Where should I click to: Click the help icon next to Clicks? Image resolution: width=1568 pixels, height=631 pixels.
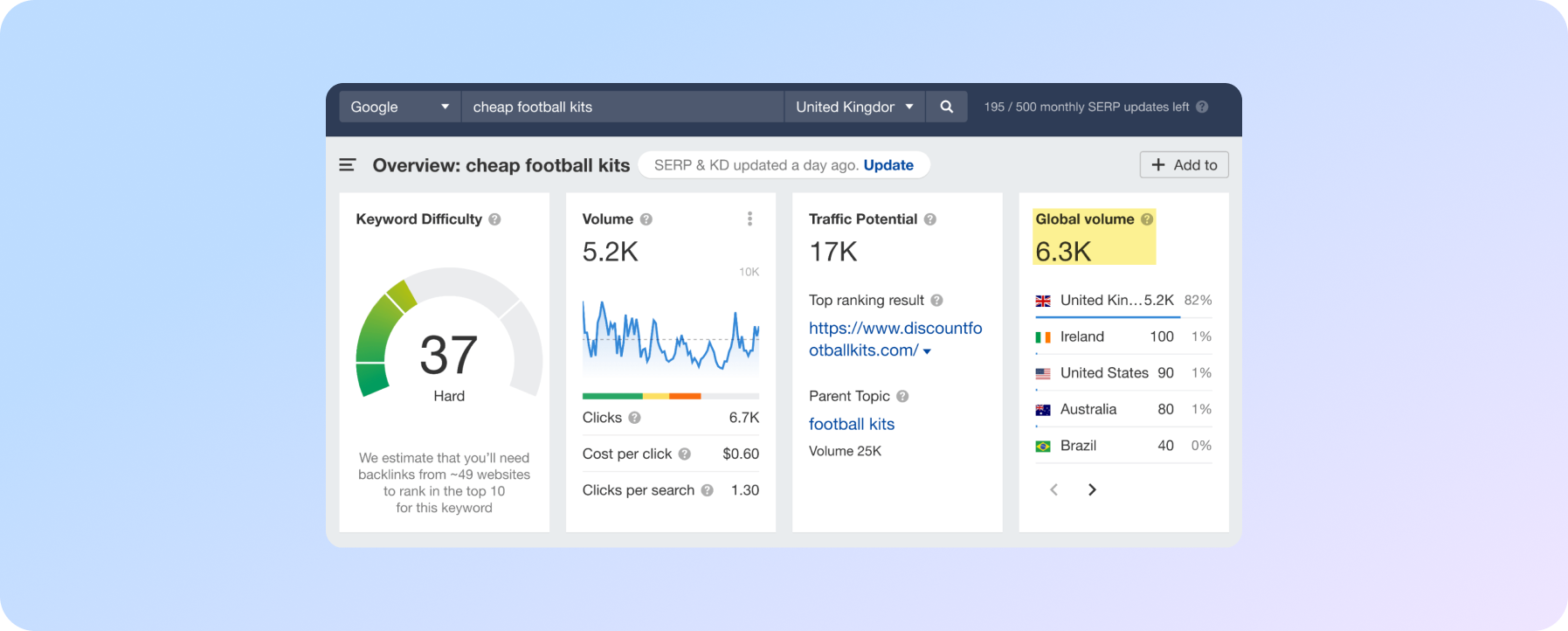click(x=635, y=418)
